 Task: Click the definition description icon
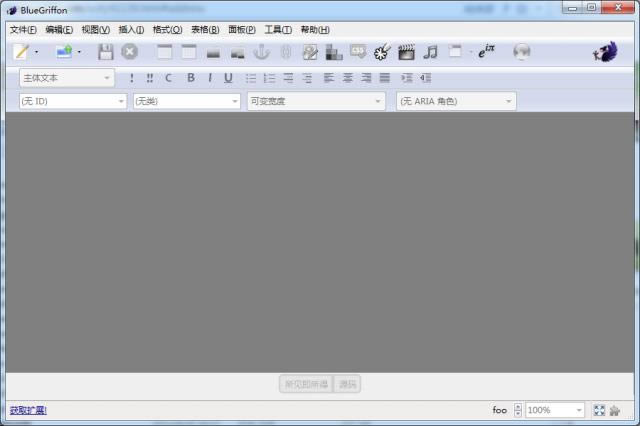point(307,78)
